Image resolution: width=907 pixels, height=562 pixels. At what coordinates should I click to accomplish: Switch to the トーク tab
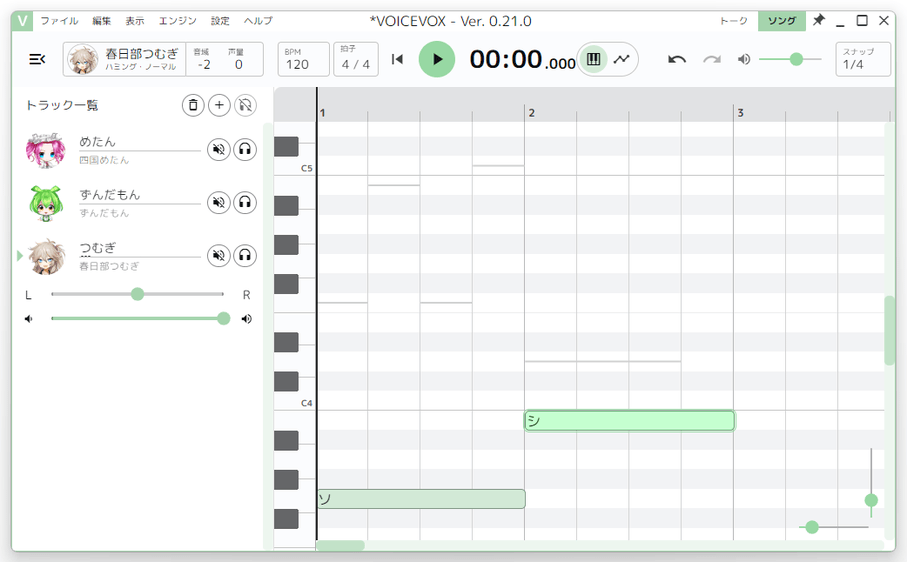[x=734, y=21]
